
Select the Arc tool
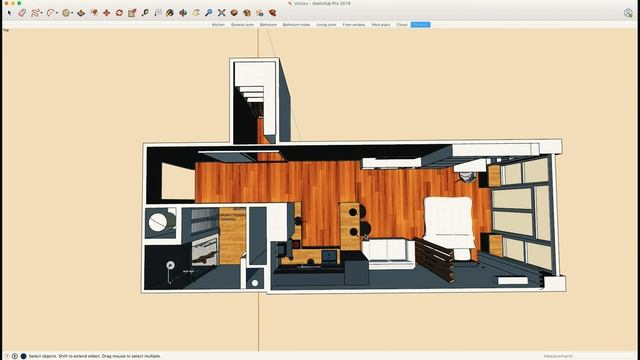(50, 13)
